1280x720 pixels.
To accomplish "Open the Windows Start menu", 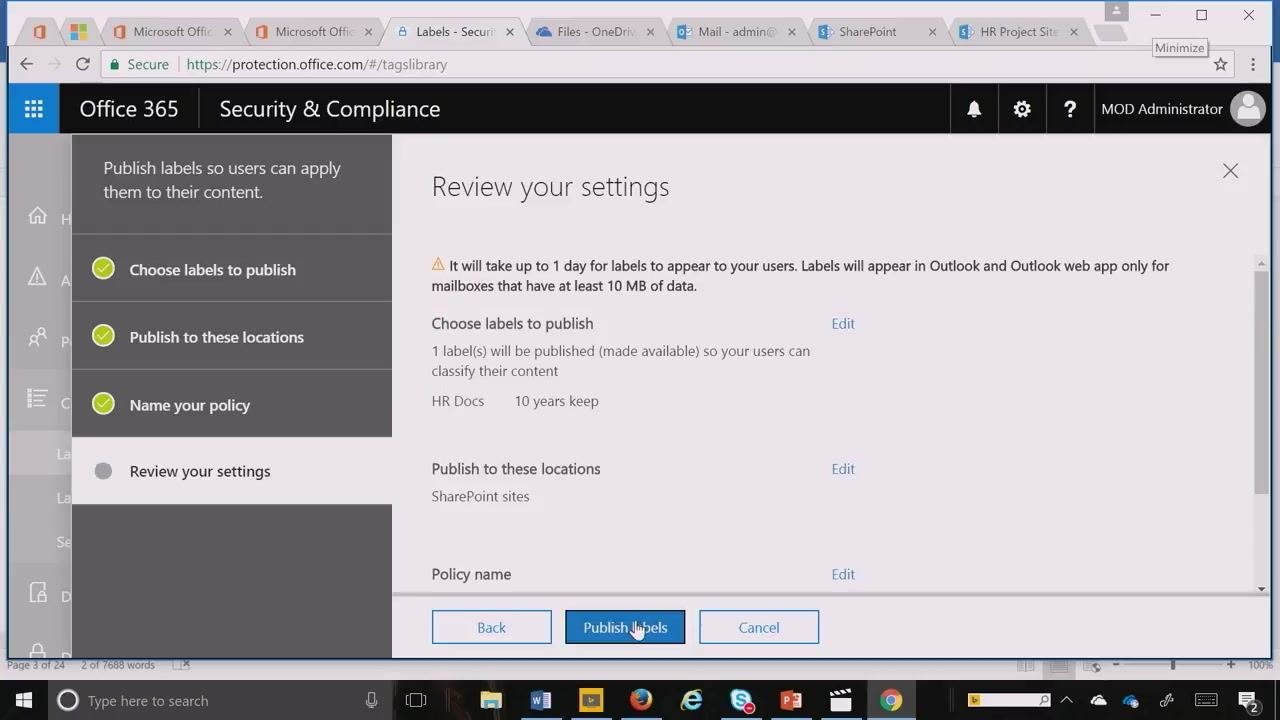I will tap(24, 700).
